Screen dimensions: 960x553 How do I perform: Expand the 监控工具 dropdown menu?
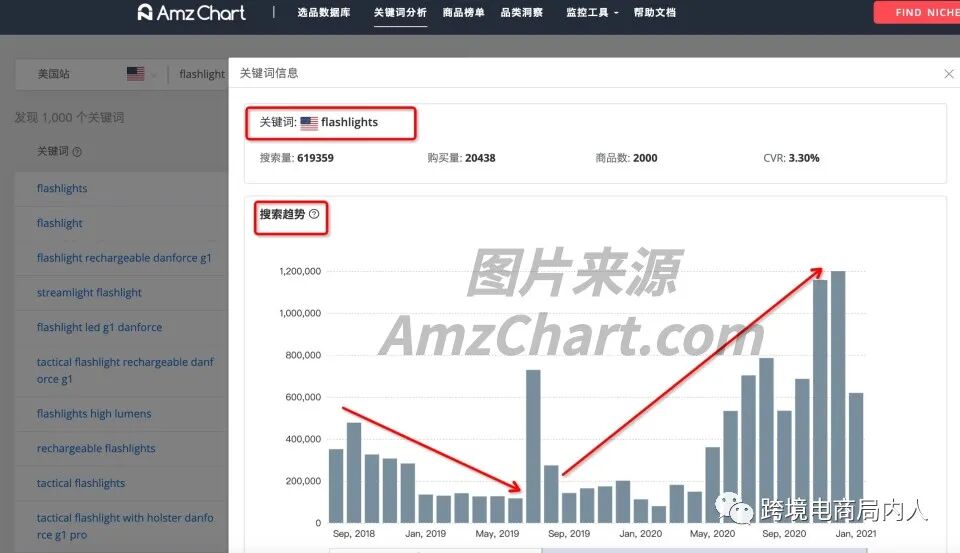pyautogui.click(x=592, y=12)
